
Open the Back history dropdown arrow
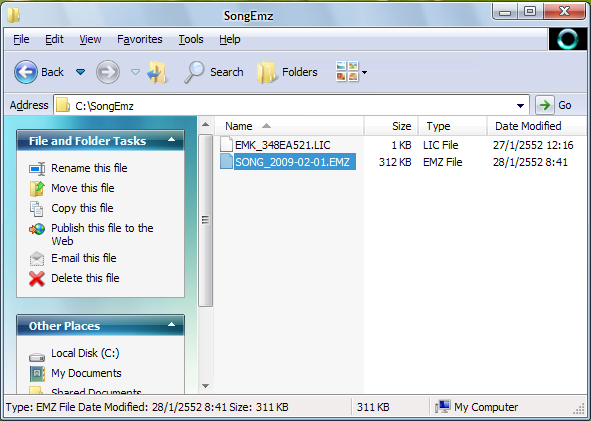pos(81,72)
